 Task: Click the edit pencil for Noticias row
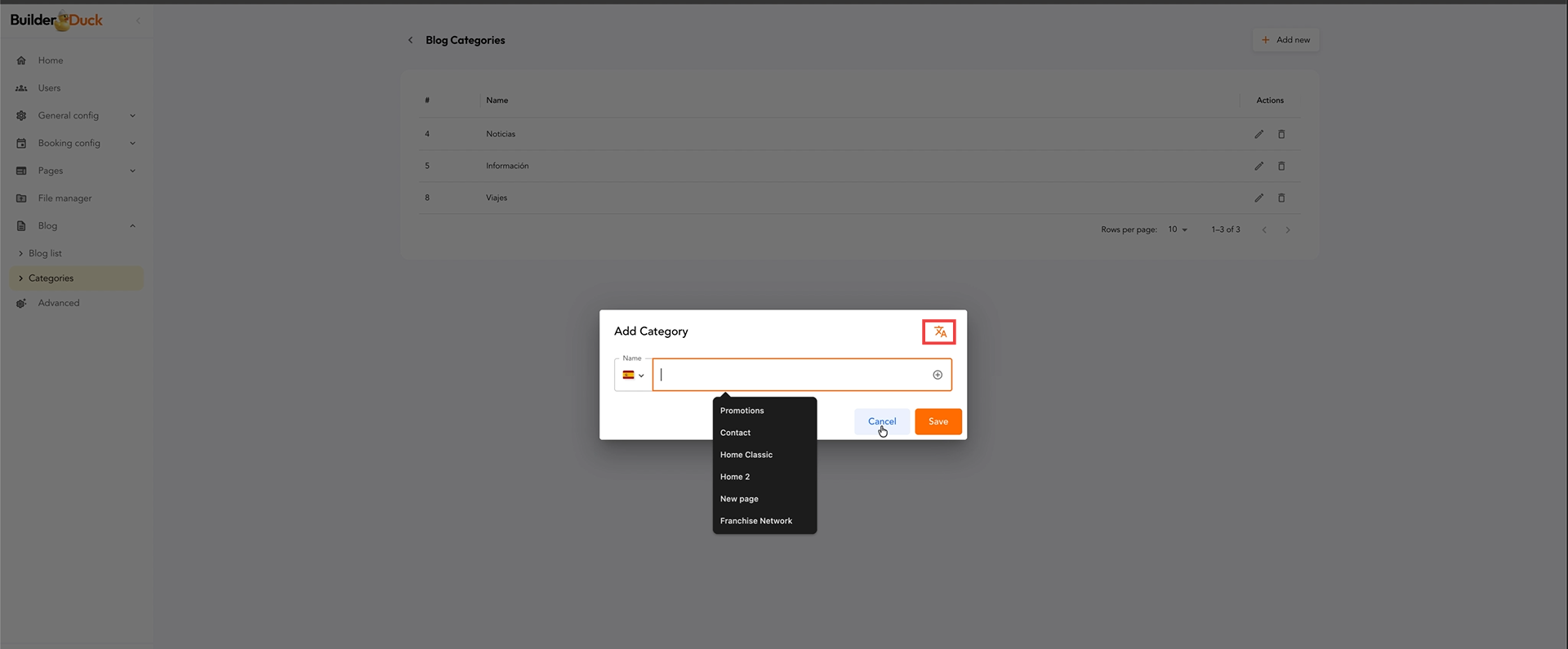tap(1258, 134)
